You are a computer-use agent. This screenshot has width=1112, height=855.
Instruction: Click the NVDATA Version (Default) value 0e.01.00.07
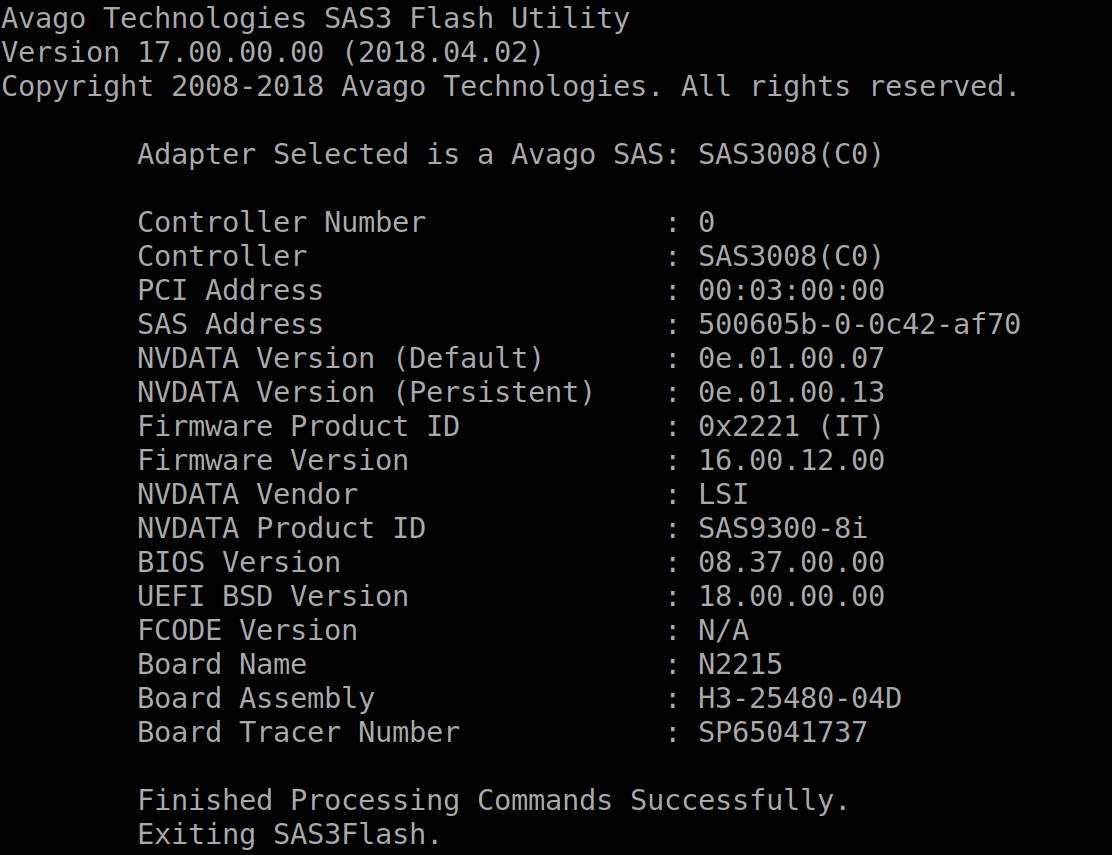pos(791,358)
